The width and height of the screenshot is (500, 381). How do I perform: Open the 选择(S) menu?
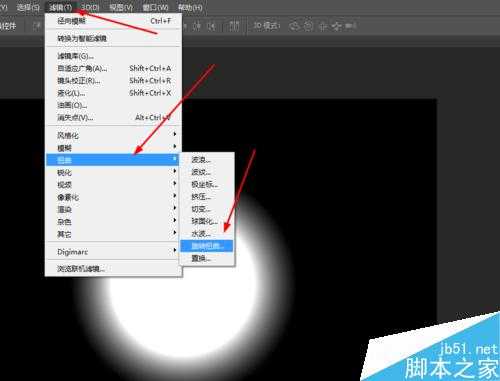(28, 7)
